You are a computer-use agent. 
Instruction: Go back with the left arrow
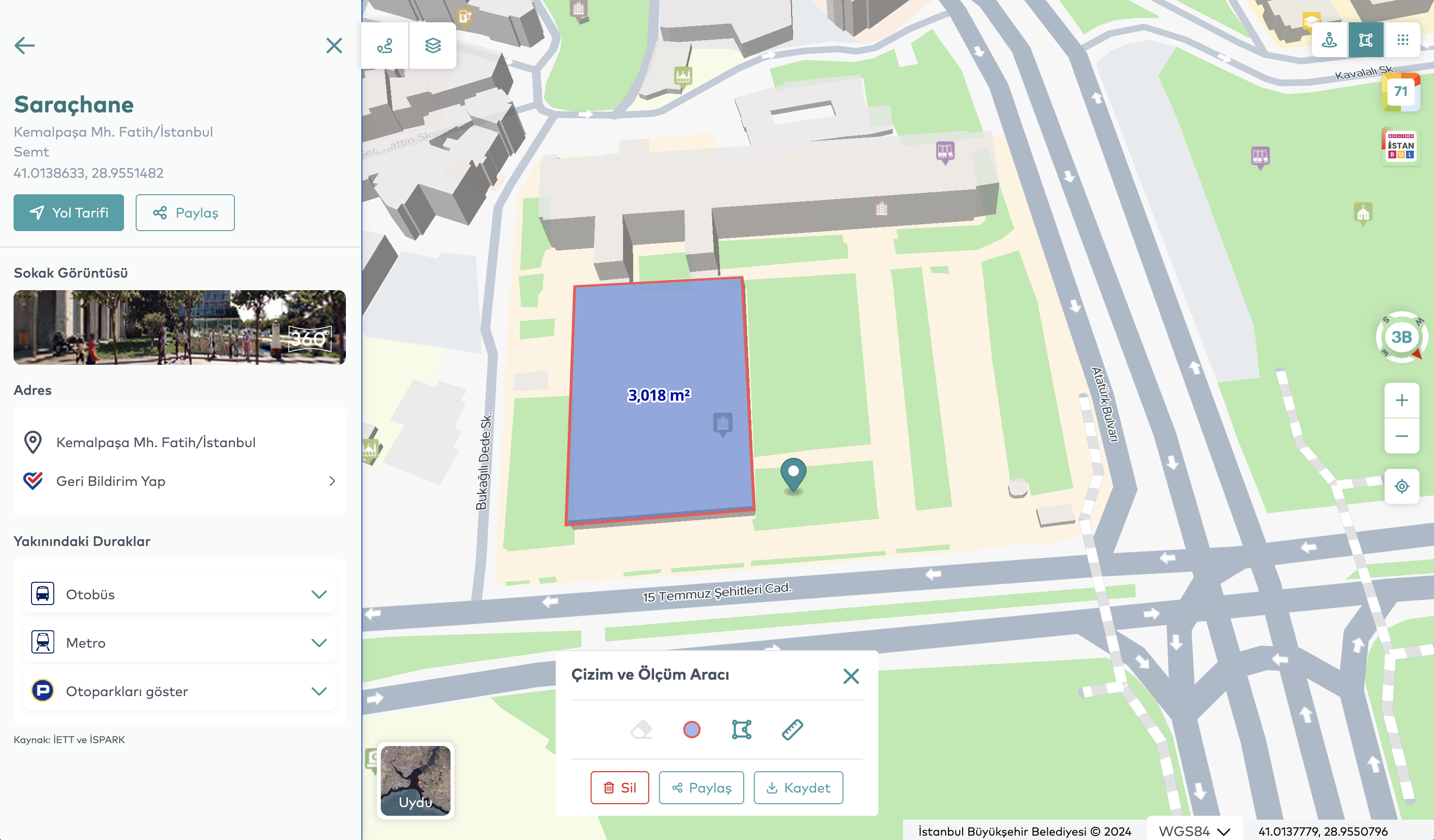coord(25,46)
